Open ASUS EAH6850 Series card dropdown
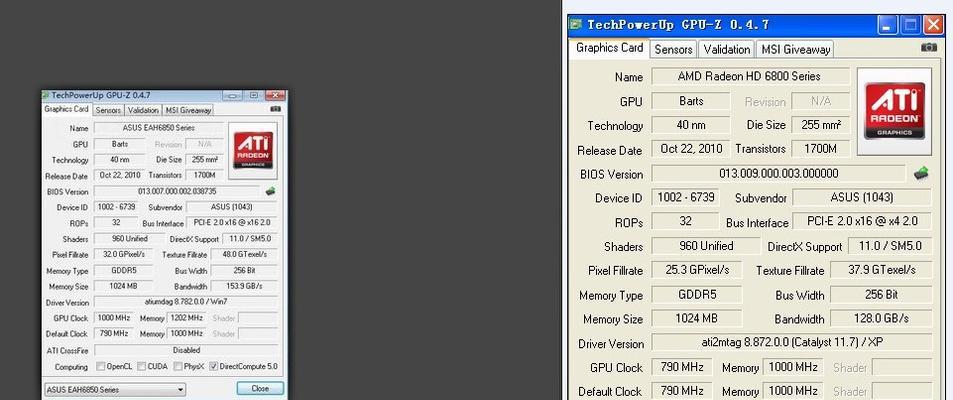Viewport: 953px width, 400px height. 115,389
